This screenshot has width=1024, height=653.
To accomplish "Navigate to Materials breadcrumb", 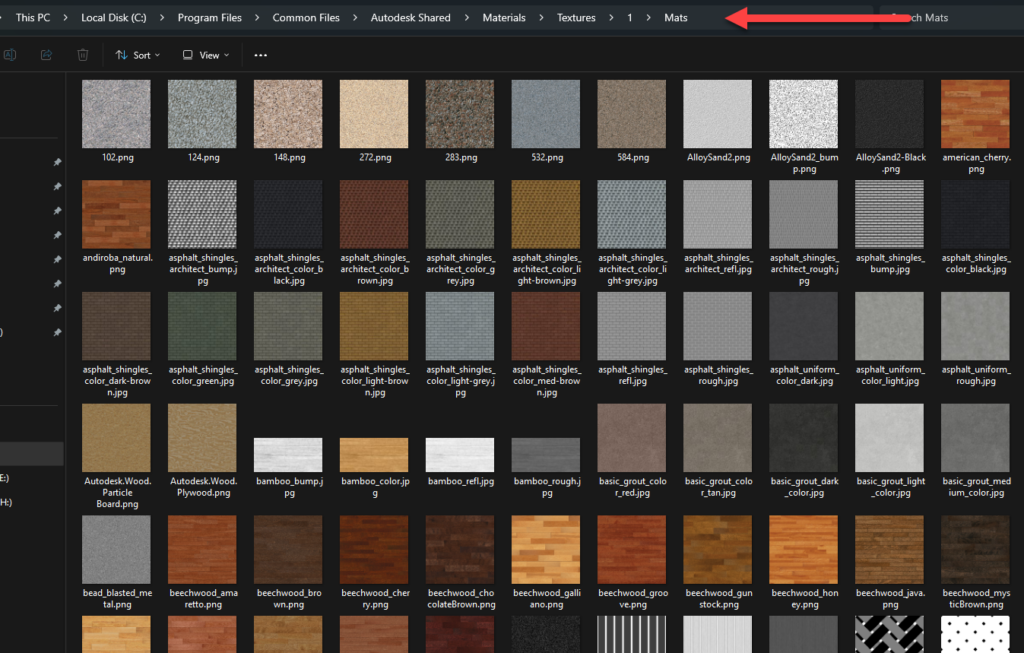I will (x=504, y=18).
